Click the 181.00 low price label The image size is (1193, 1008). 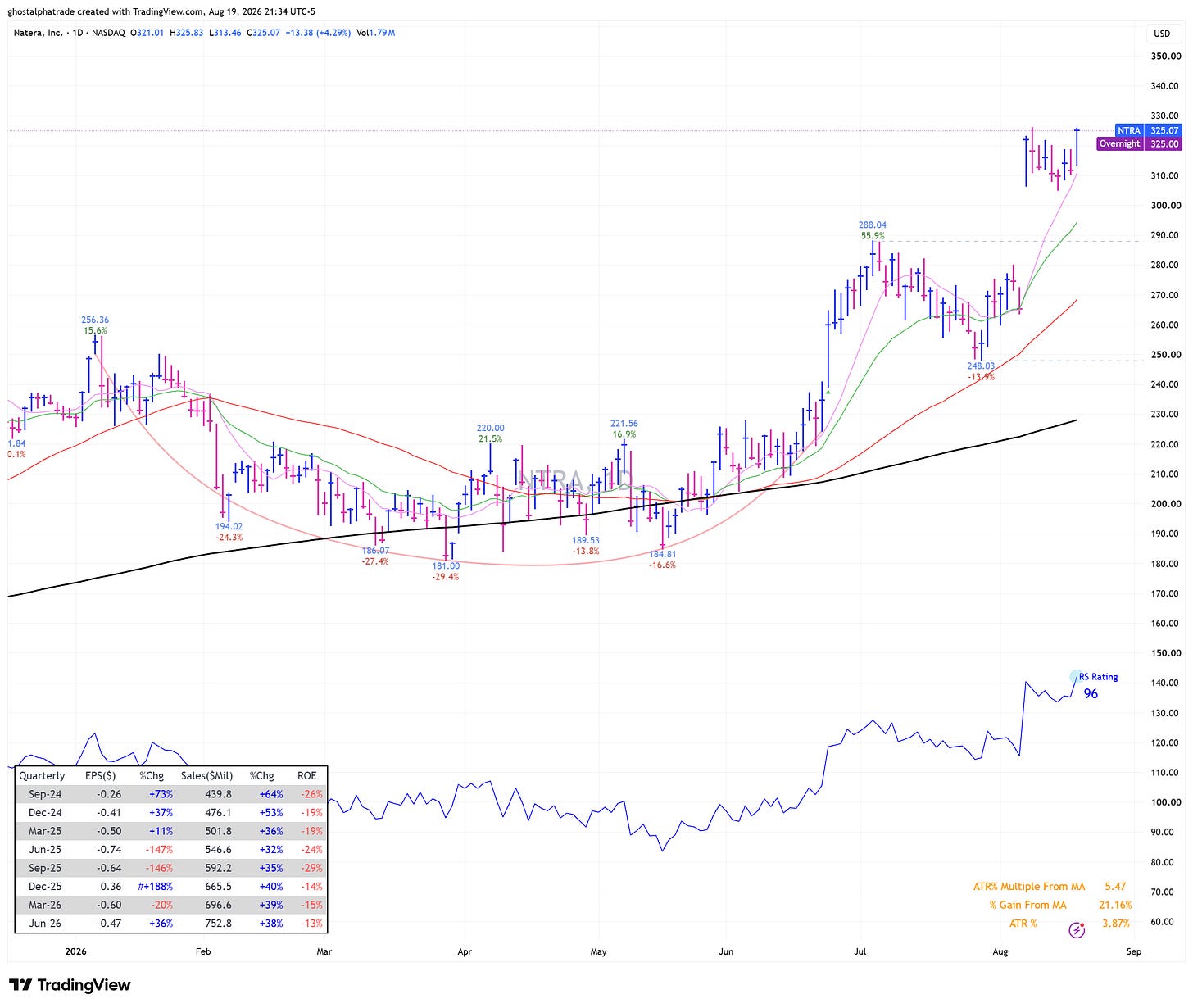[x=447, y=565]
